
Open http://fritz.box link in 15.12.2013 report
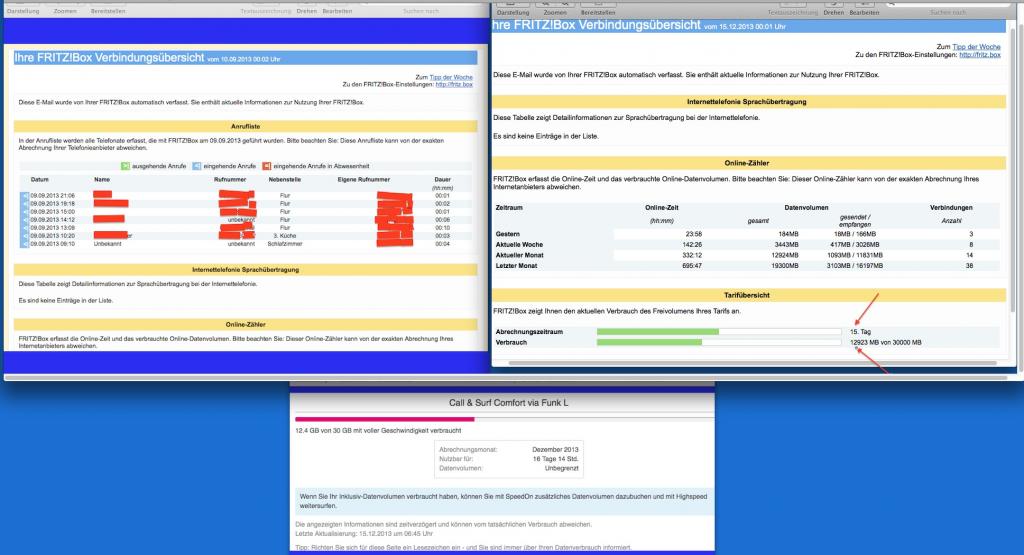click(x=980, y=55)
